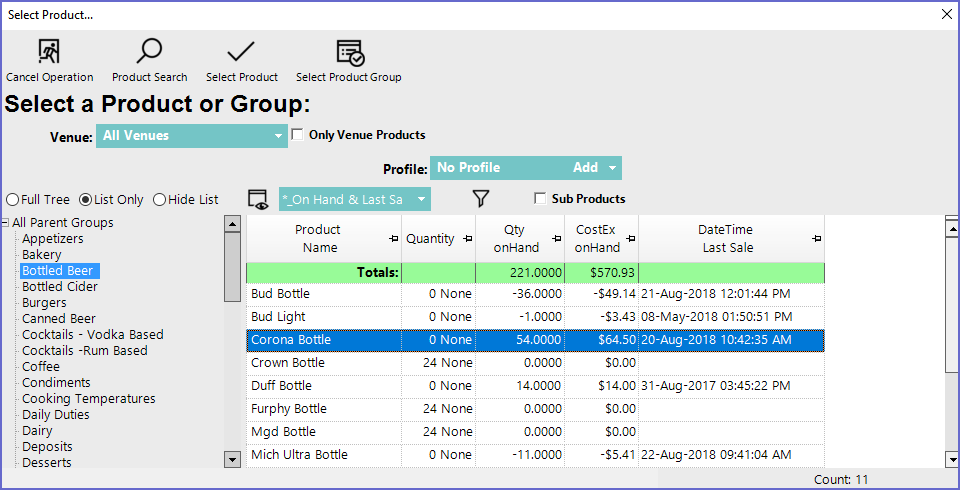The height and width of the screenshot is (490, 960).
Task: Click the Select Product Group icon
Action: tap(349, 52)
